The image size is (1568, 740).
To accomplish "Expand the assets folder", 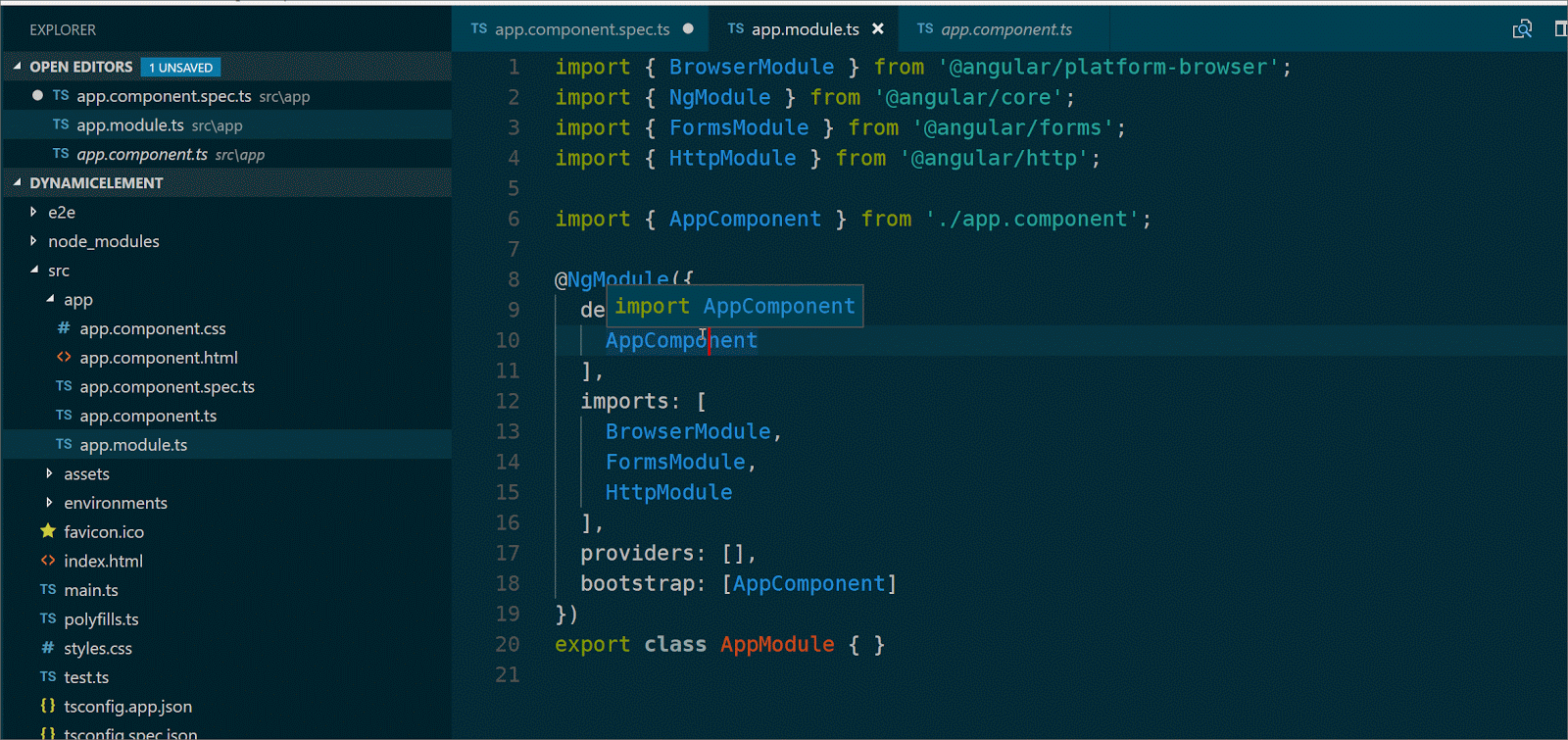I will click(49, 473).
